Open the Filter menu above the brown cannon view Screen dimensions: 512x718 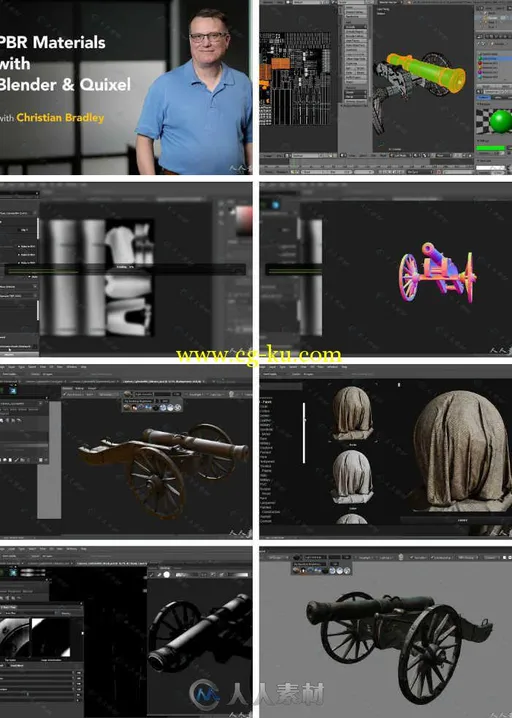[x=45, y=367]
